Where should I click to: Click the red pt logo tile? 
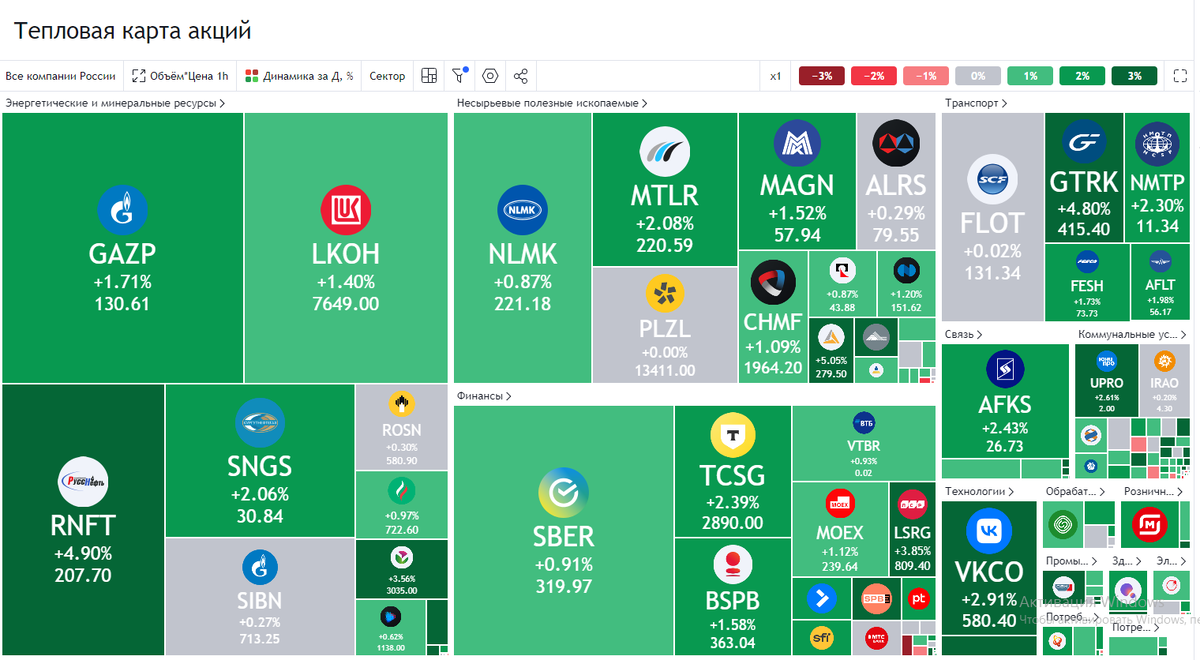[x=917, y=598]
